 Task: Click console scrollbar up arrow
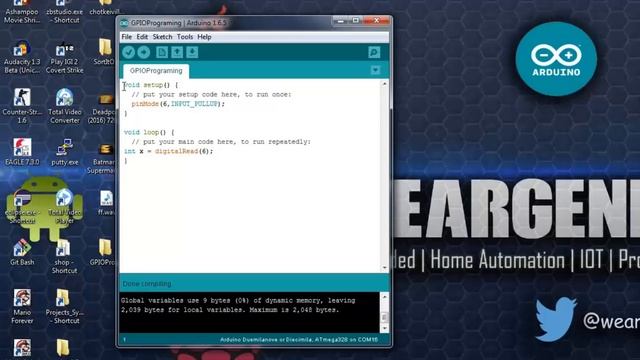(384, 297)
